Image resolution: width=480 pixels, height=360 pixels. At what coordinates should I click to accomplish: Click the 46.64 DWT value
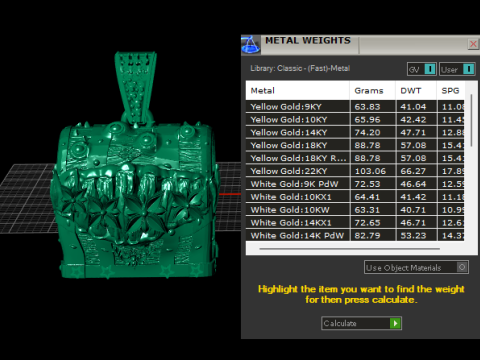[x=413, y=184]
